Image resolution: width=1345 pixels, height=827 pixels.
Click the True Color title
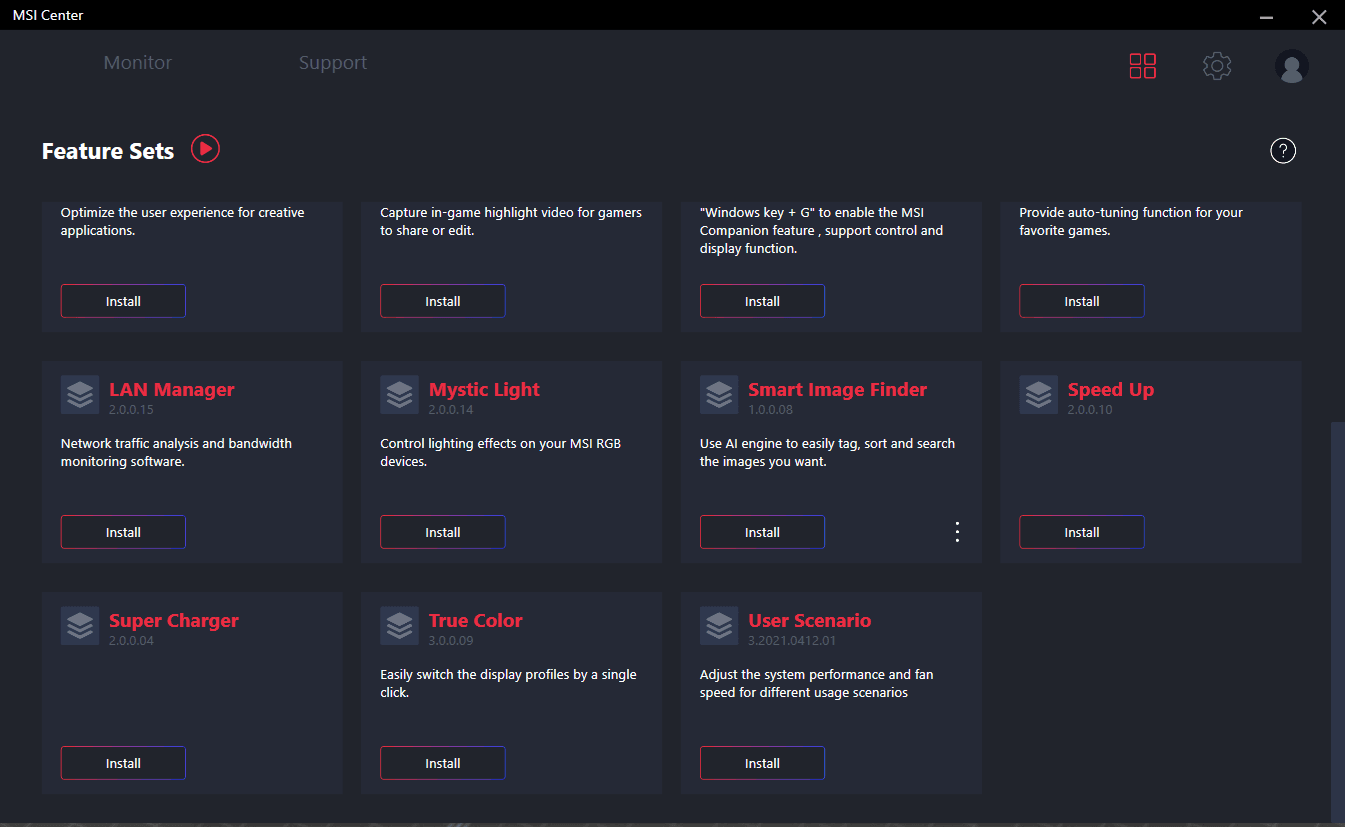click(x=476, y=621)
